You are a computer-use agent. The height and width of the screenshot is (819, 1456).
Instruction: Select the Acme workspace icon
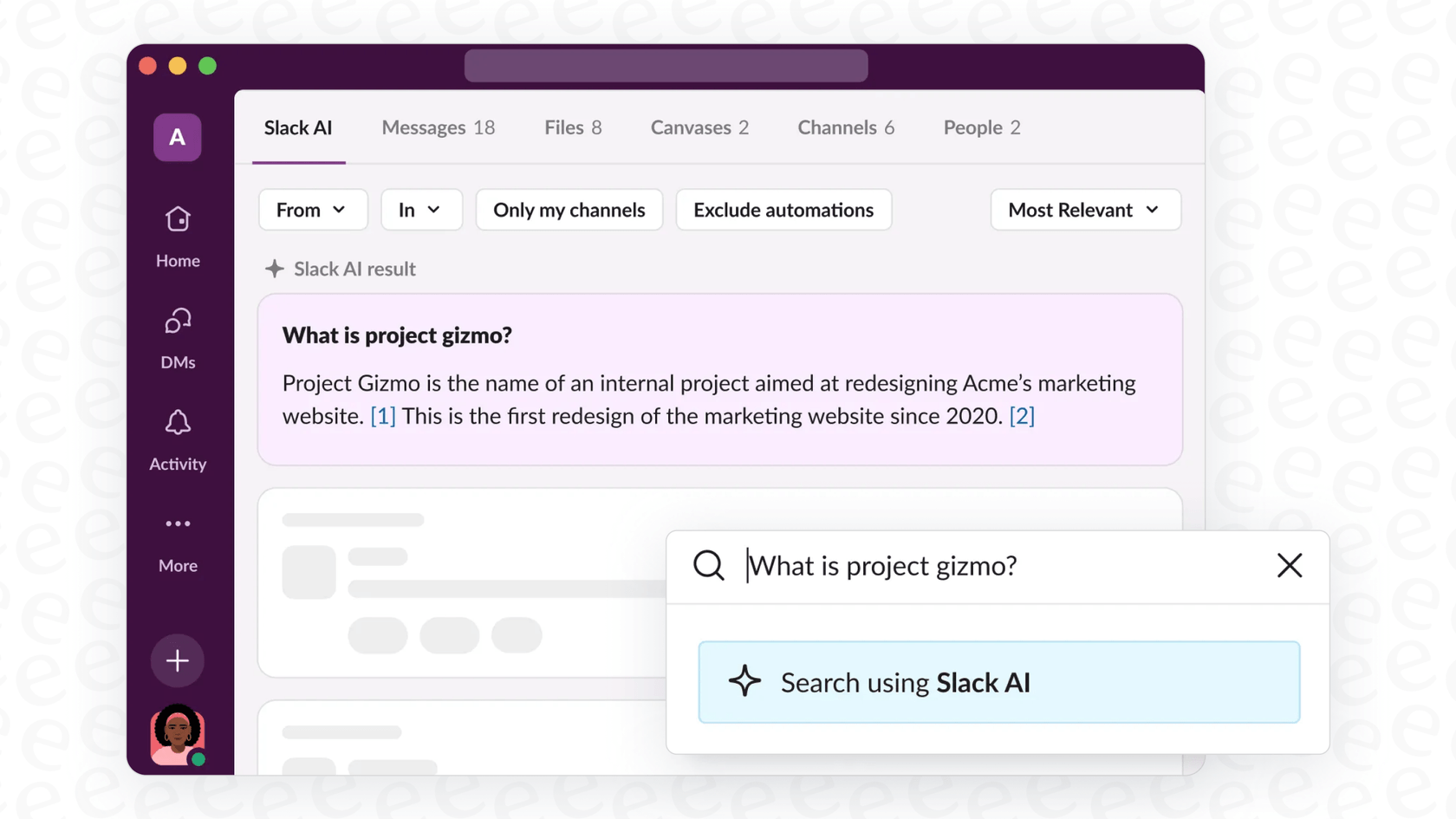pyautogui.click(x=177, y=137)
